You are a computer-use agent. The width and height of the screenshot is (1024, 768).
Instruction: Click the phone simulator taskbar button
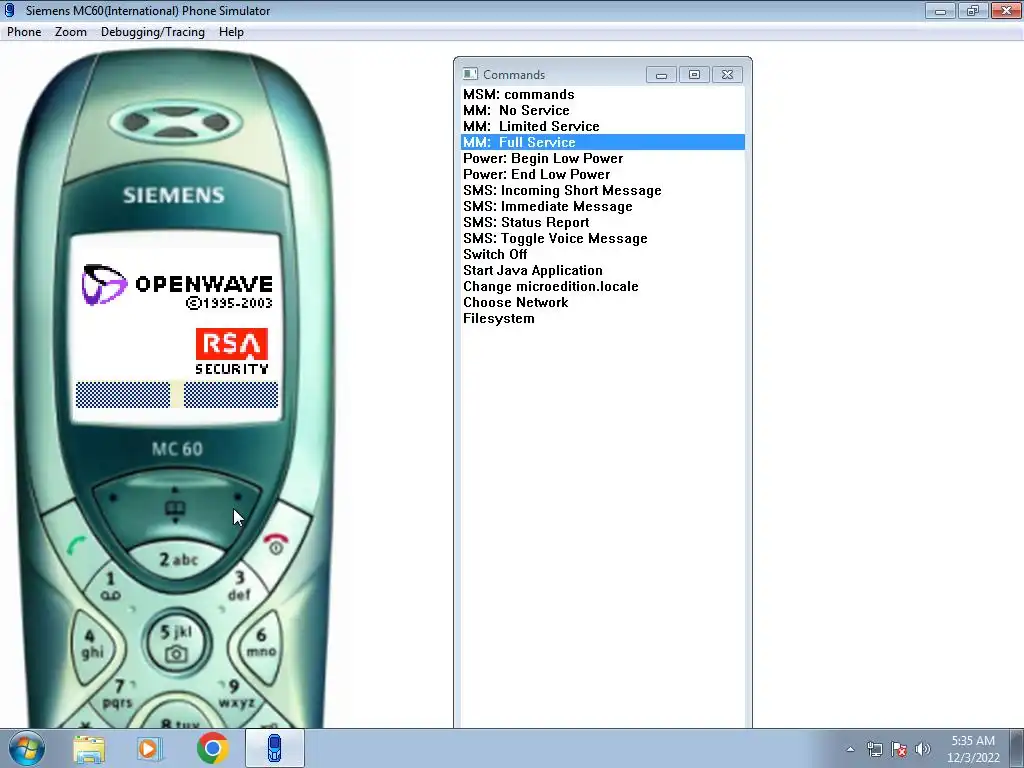point(274,748)
